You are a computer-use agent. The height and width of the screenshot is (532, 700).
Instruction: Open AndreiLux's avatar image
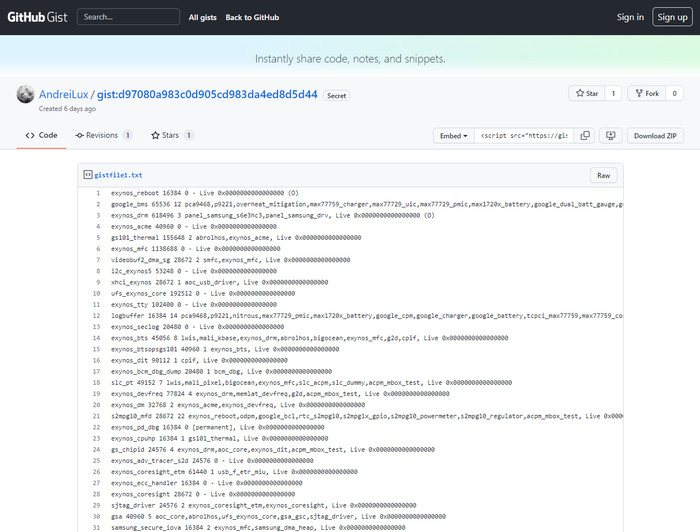25,94
